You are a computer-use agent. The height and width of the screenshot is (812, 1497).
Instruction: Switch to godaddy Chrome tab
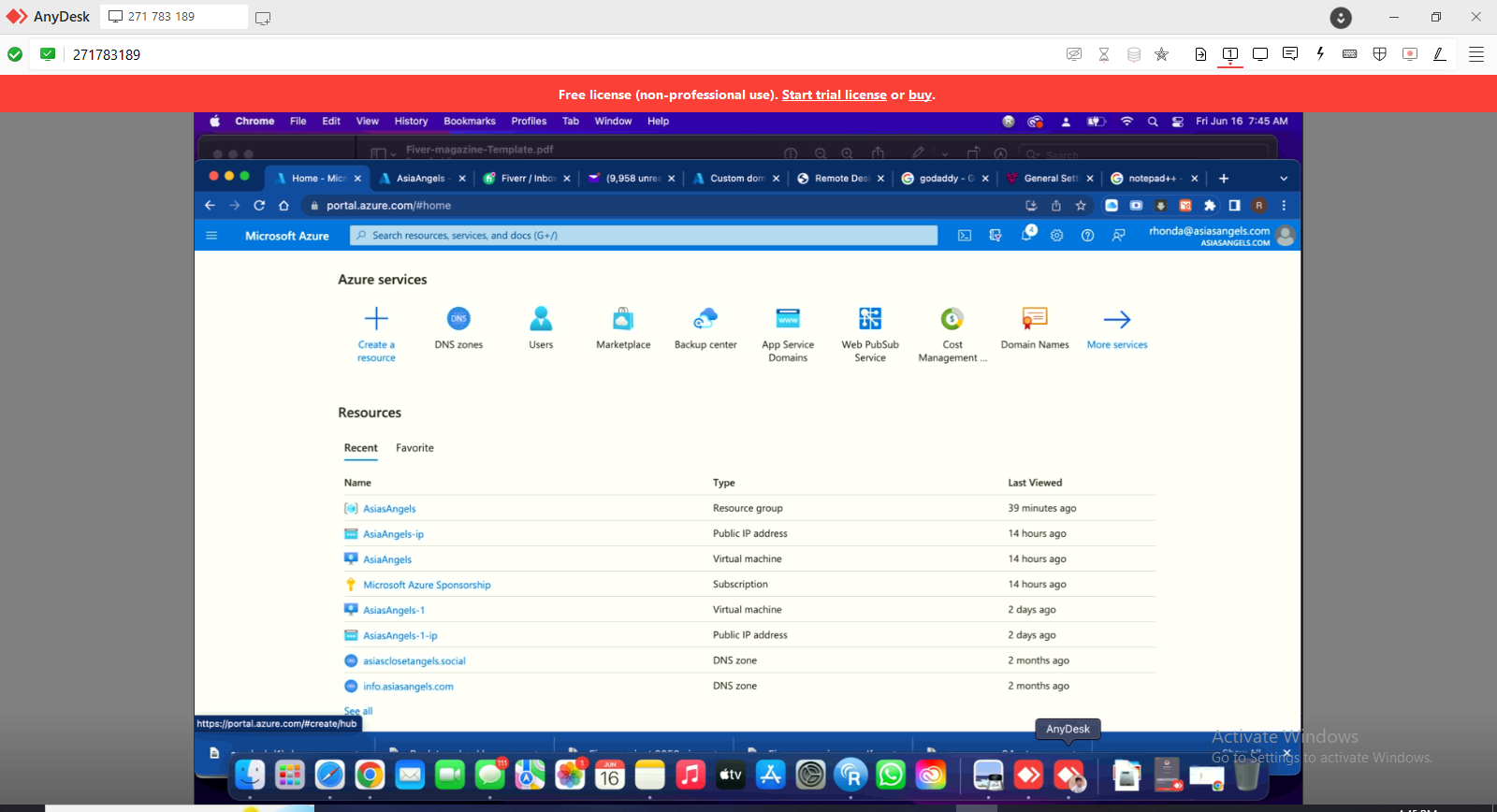click(946, 179)
